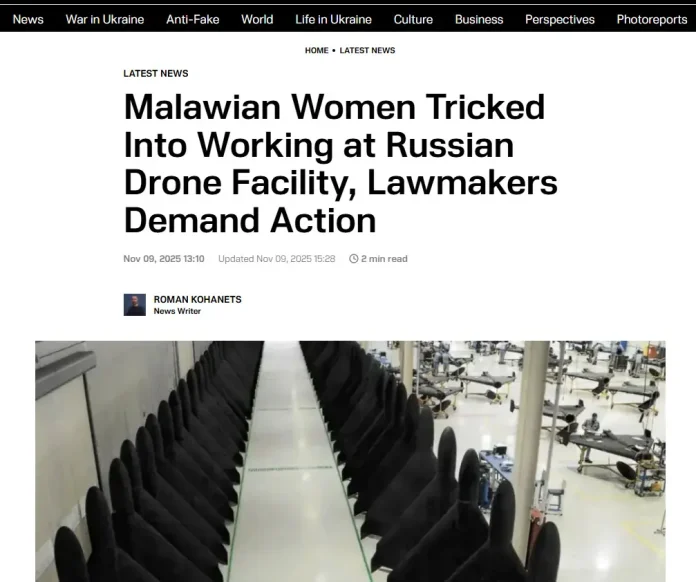Click Roman Kohanets author avatar
Image resolution: width=696 pixels, height=582 pixels.
click(x=134, y=305)
